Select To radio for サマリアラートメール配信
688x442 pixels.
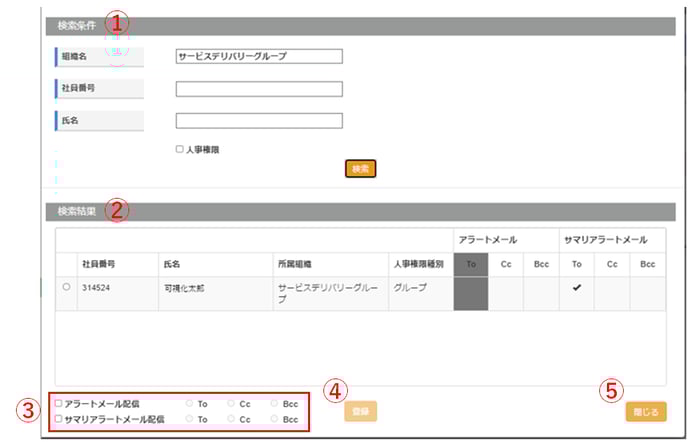pos(189,419)
